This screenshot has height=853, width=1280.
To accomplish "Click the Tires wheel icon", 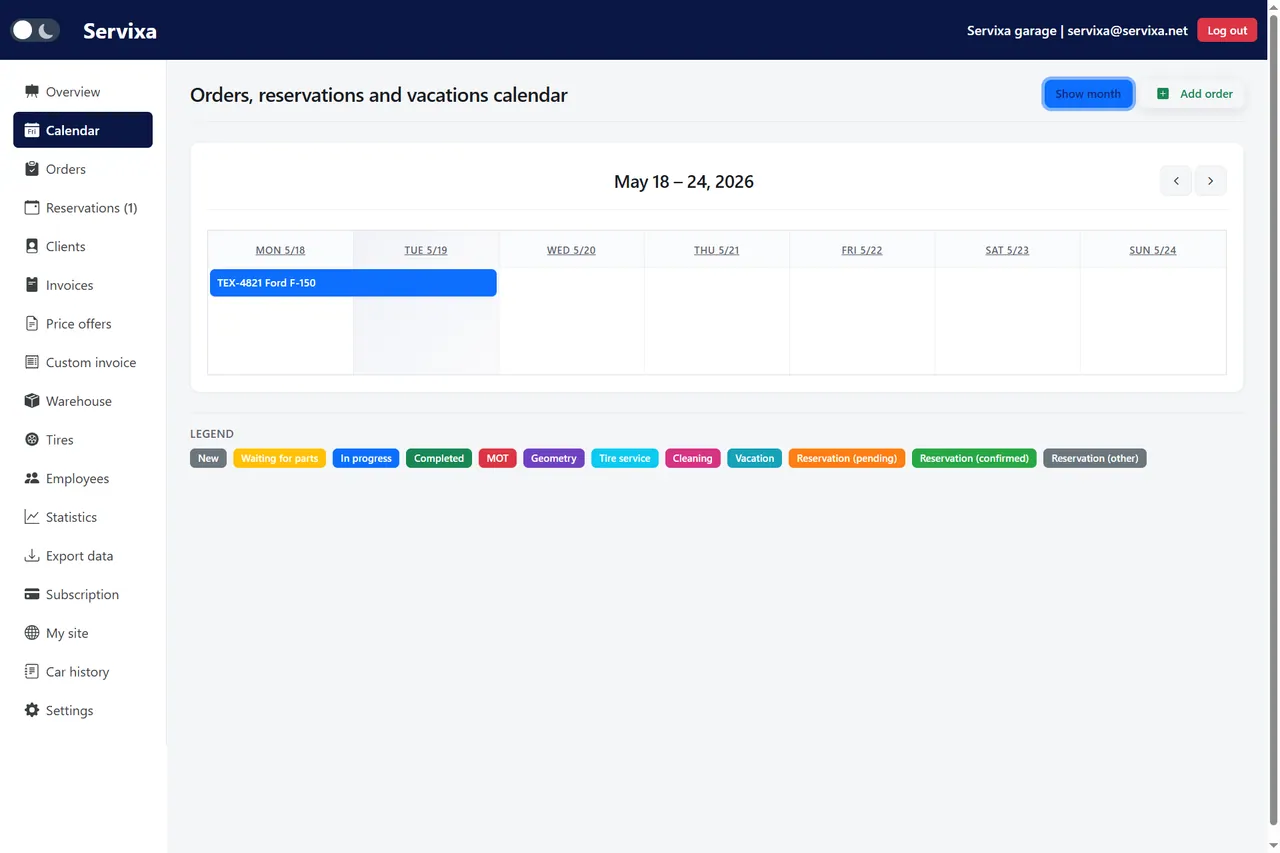I will [32, 440].
